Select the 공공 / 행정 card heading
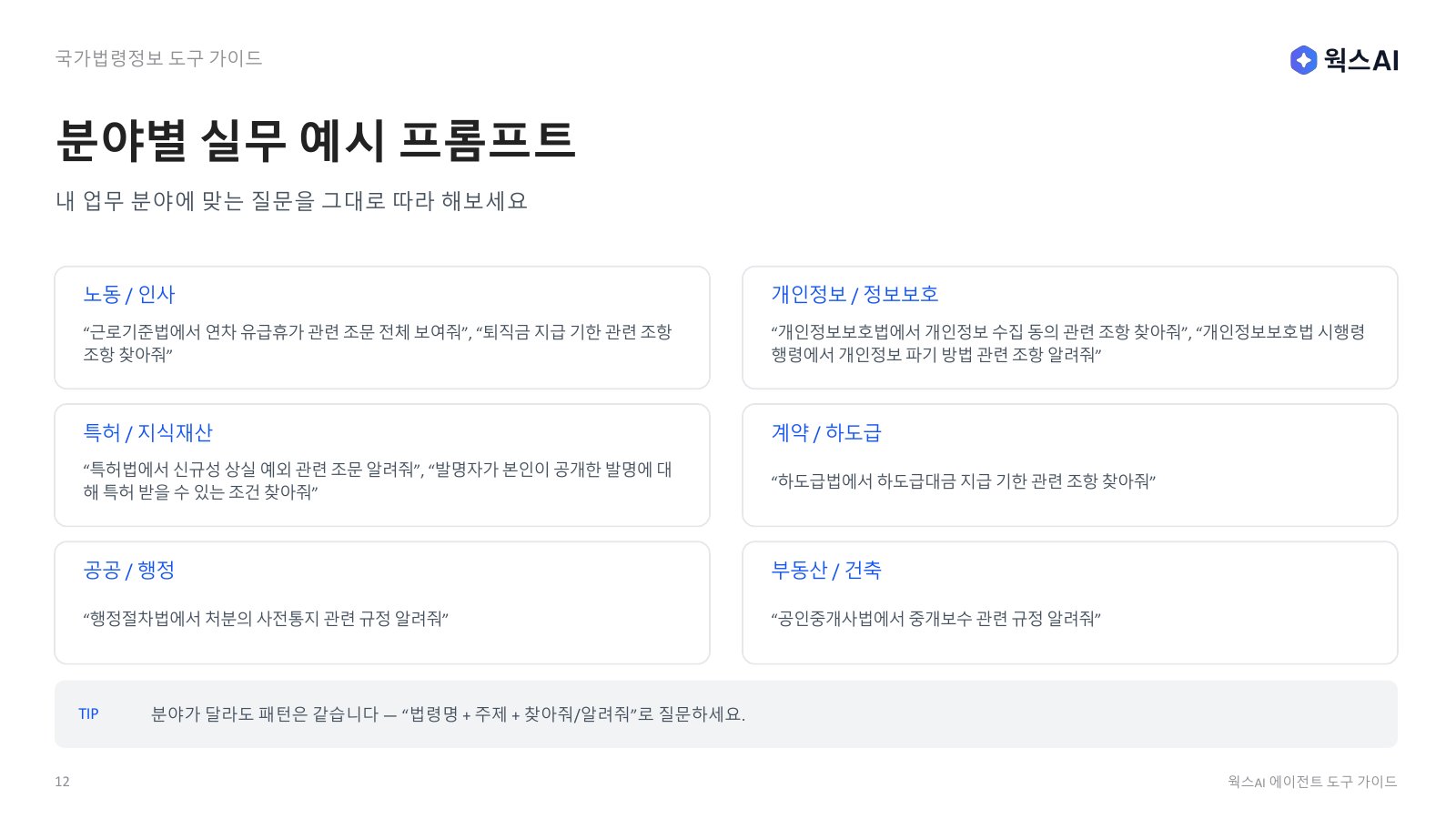This screenshot has width=1456, height=819. pyautogui.click(x=128, y=570)
